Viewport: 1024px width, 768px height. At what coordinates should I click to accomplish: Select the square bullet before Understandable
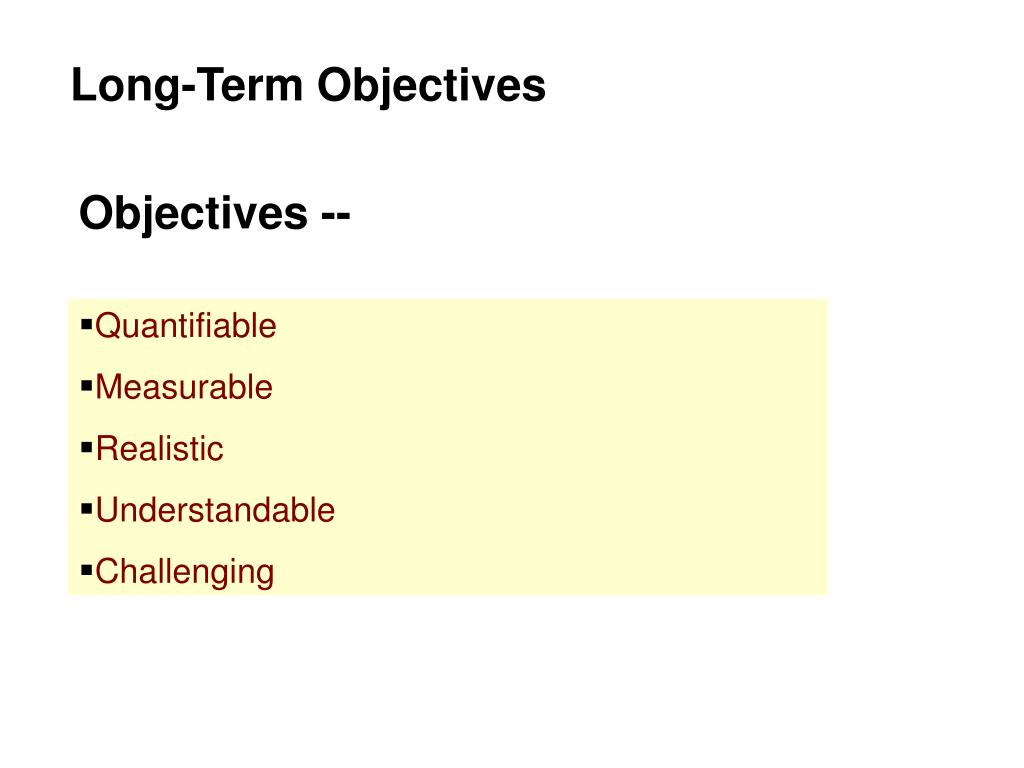point(87,509)
